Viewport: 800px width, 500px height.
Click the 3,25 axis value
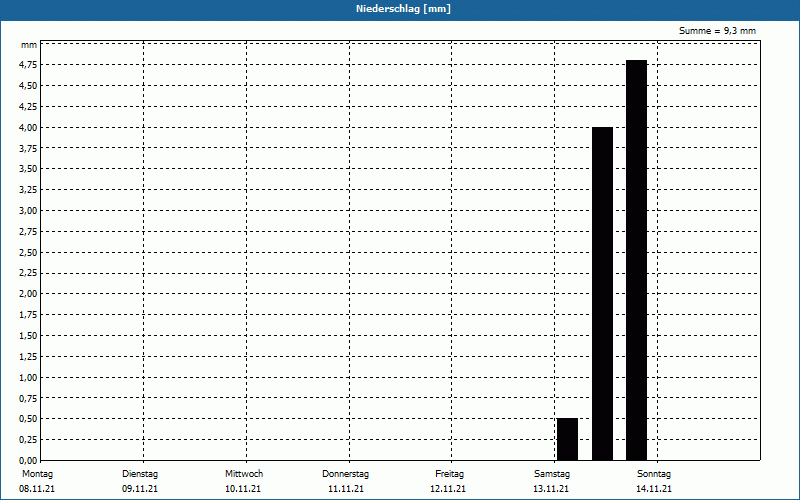point(28,190)
